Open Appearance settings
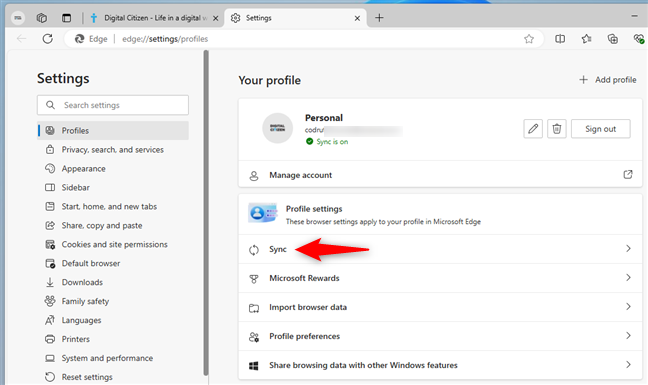The height and width of the screenshot is (385, 648). pyautogui.click(x=113, y=169)
